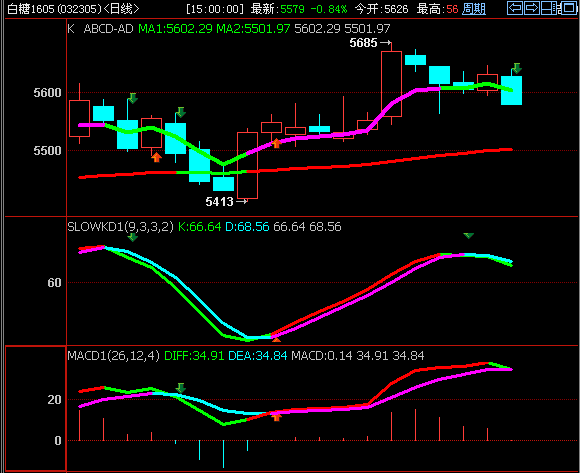Viewport: 580px width, 473px height.
Task: Select the large red candle reaching 5685
Action: point(391,84)
